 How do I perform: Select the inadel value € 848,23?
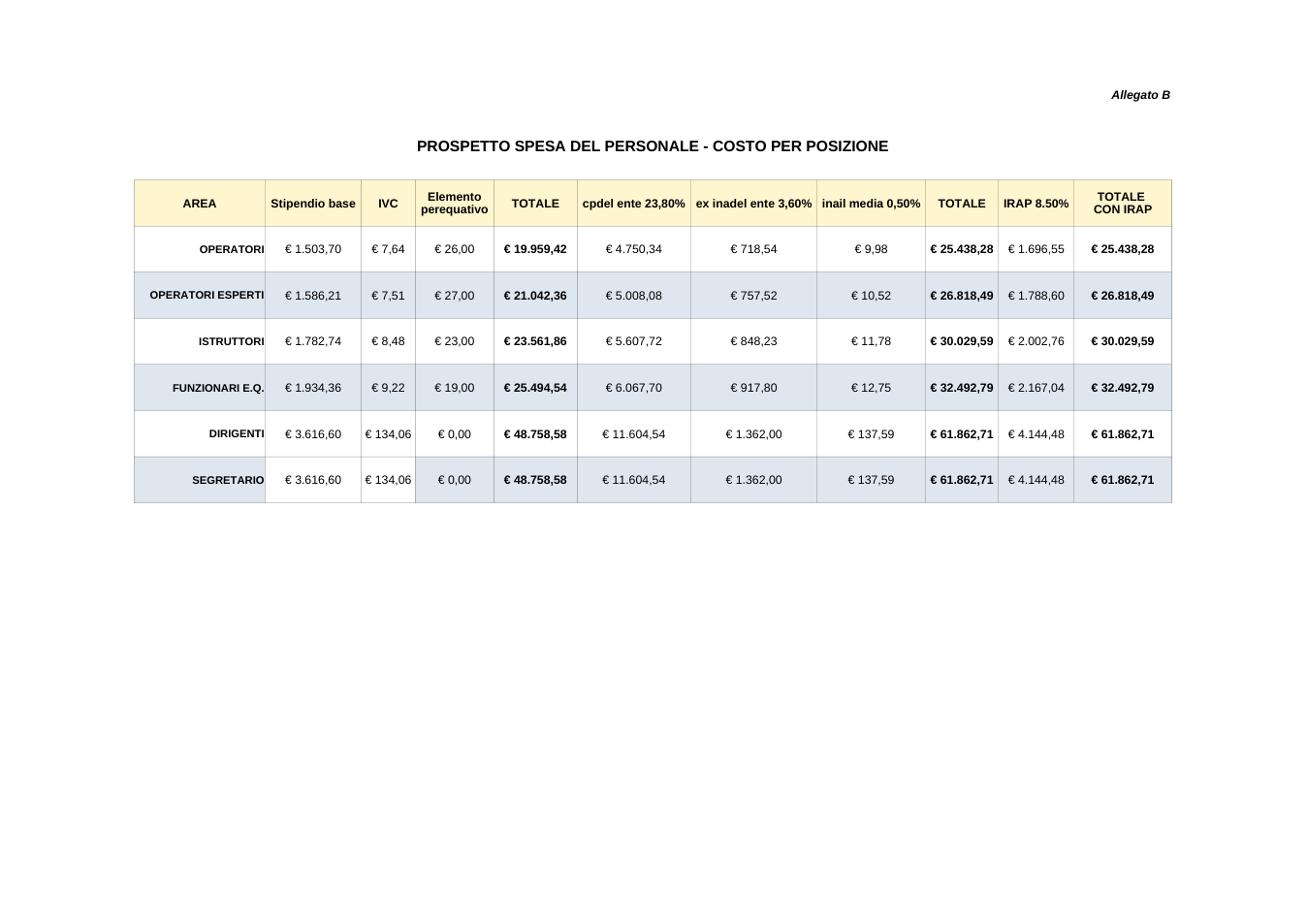753,341
